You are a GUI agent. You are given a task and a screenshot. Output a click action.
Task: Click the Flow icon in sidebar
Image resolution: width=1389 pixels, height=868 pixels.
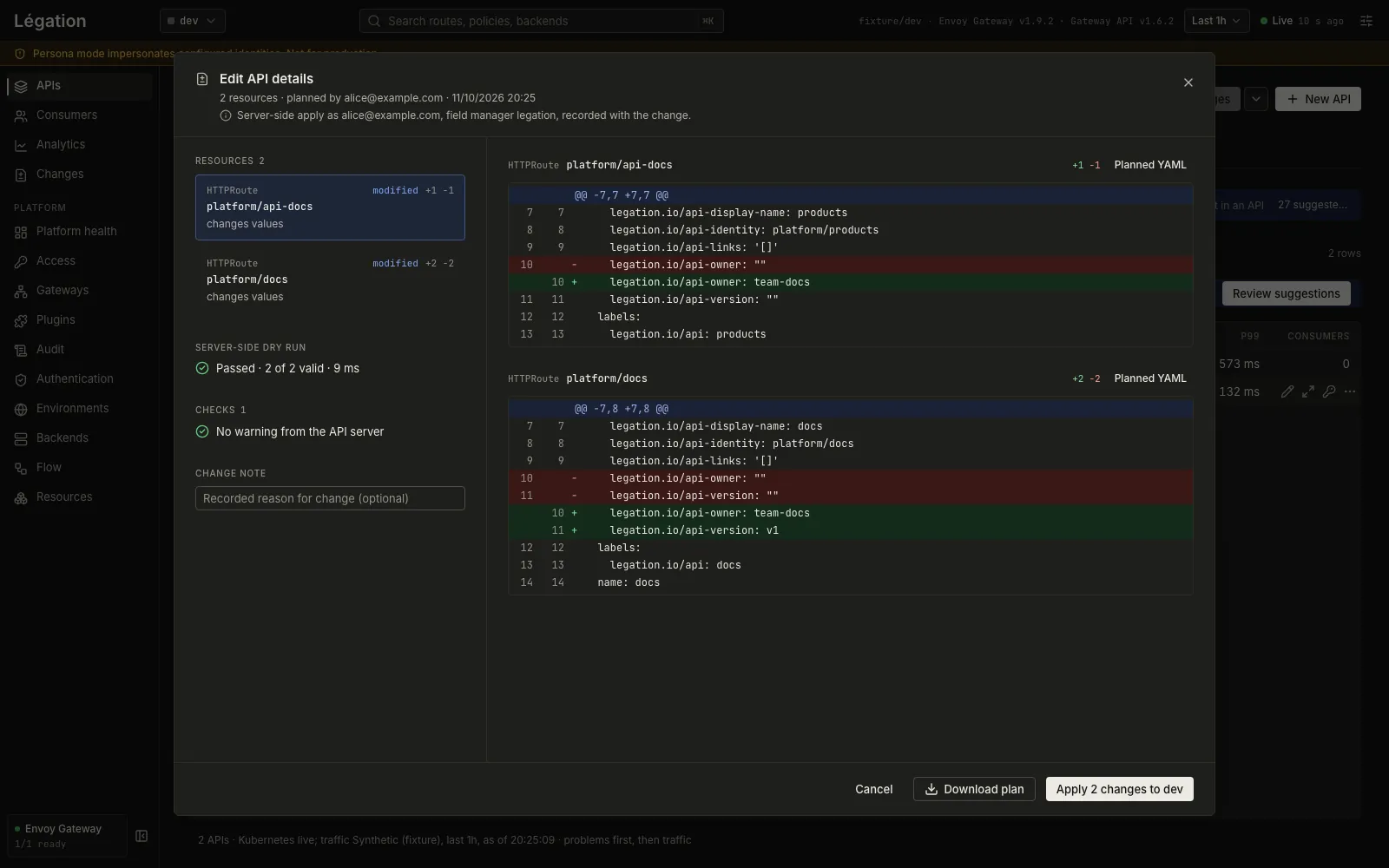pyautogui.click(x=21, y=468)
